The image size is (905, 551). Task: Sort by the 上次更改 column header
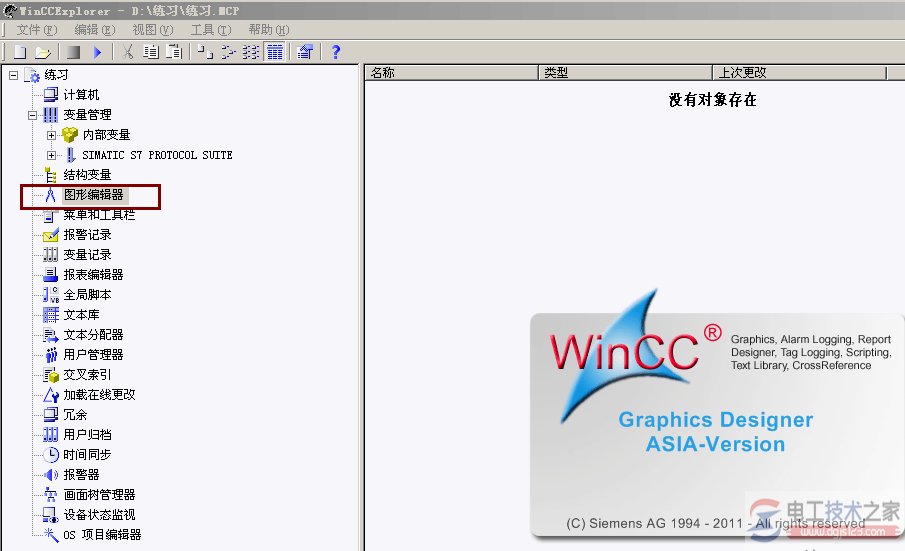tap(800, 73)
